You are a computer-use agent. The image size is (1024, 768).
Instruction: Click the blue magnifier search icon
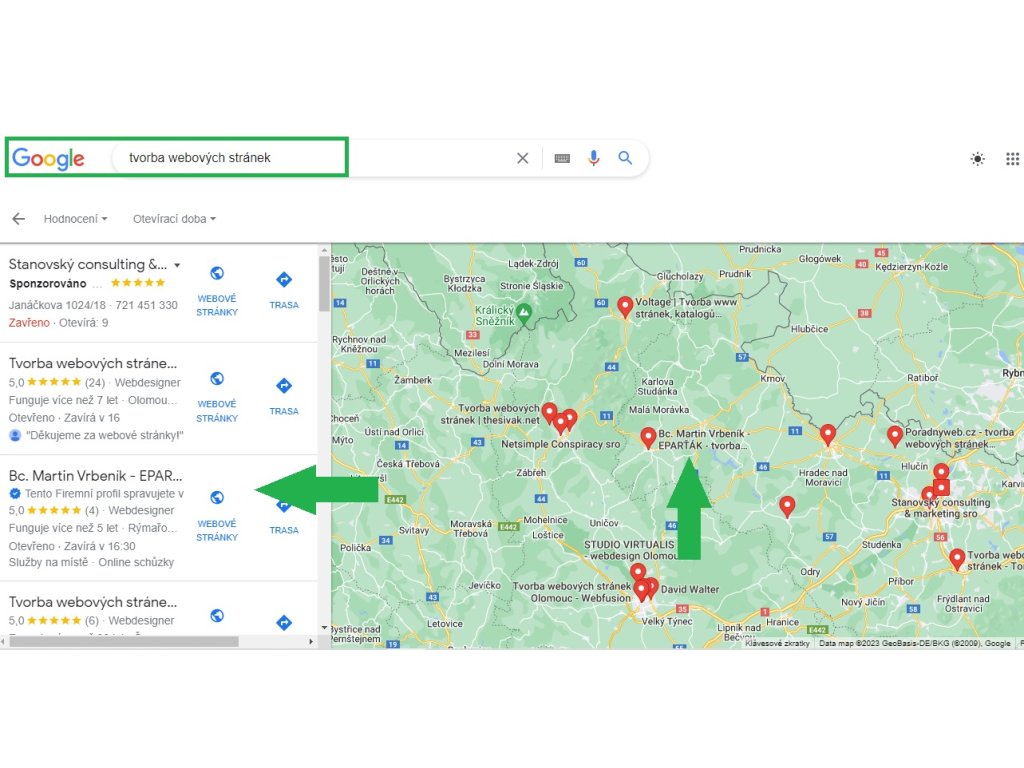pyautogui.click(x=625, y=158)
